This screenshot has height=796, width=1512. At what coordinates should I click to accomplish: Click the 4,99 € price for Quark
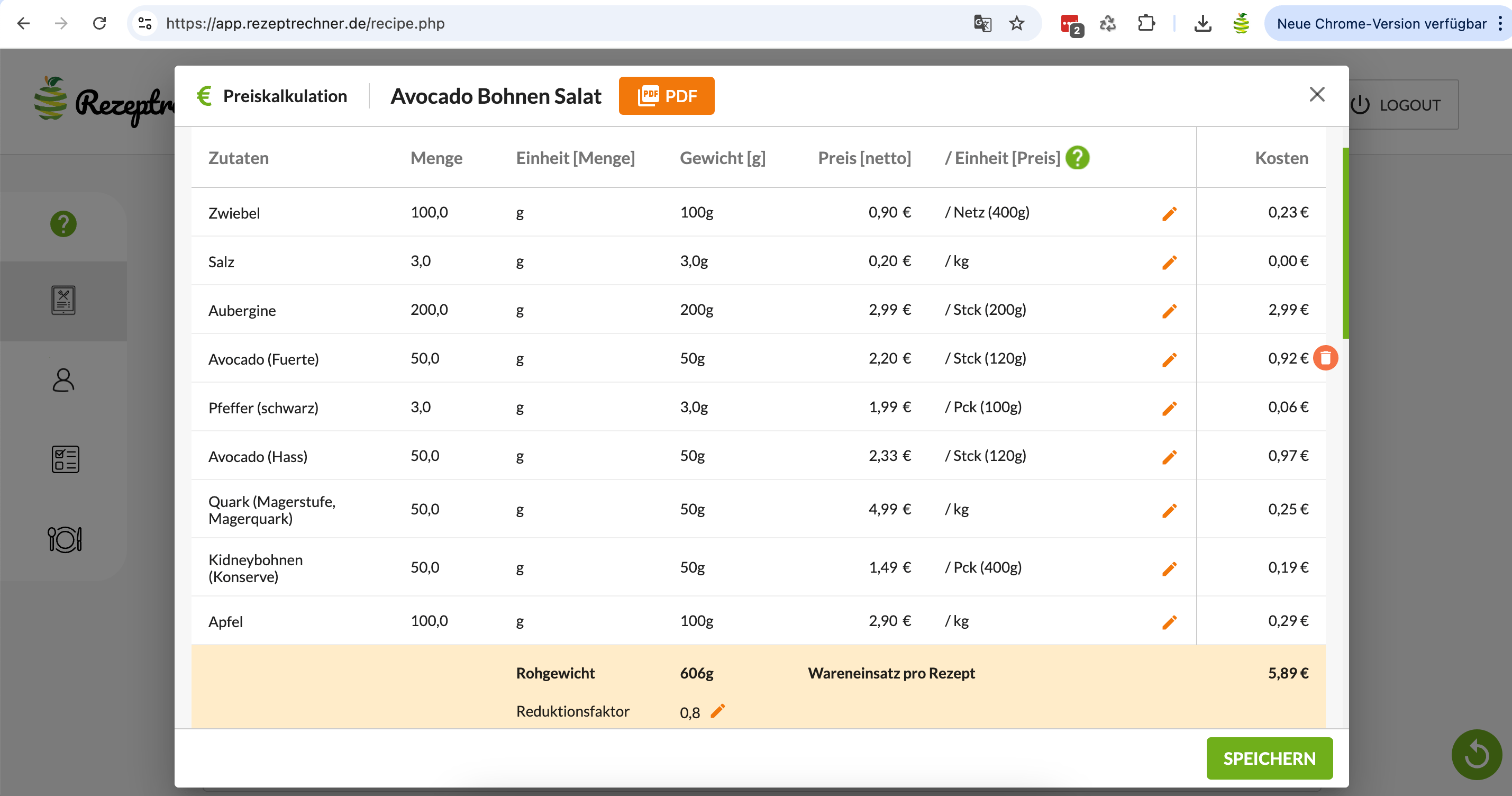889,509
